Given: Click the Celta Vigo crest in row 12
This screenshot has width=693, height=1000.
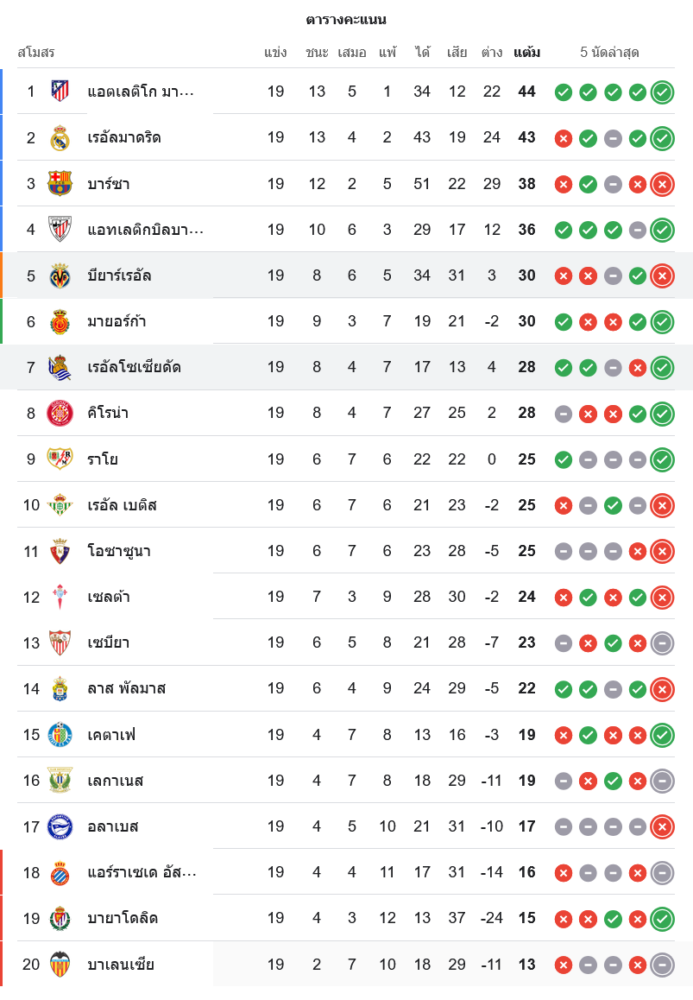Looking at the screenshot, I should click(60, 597).
